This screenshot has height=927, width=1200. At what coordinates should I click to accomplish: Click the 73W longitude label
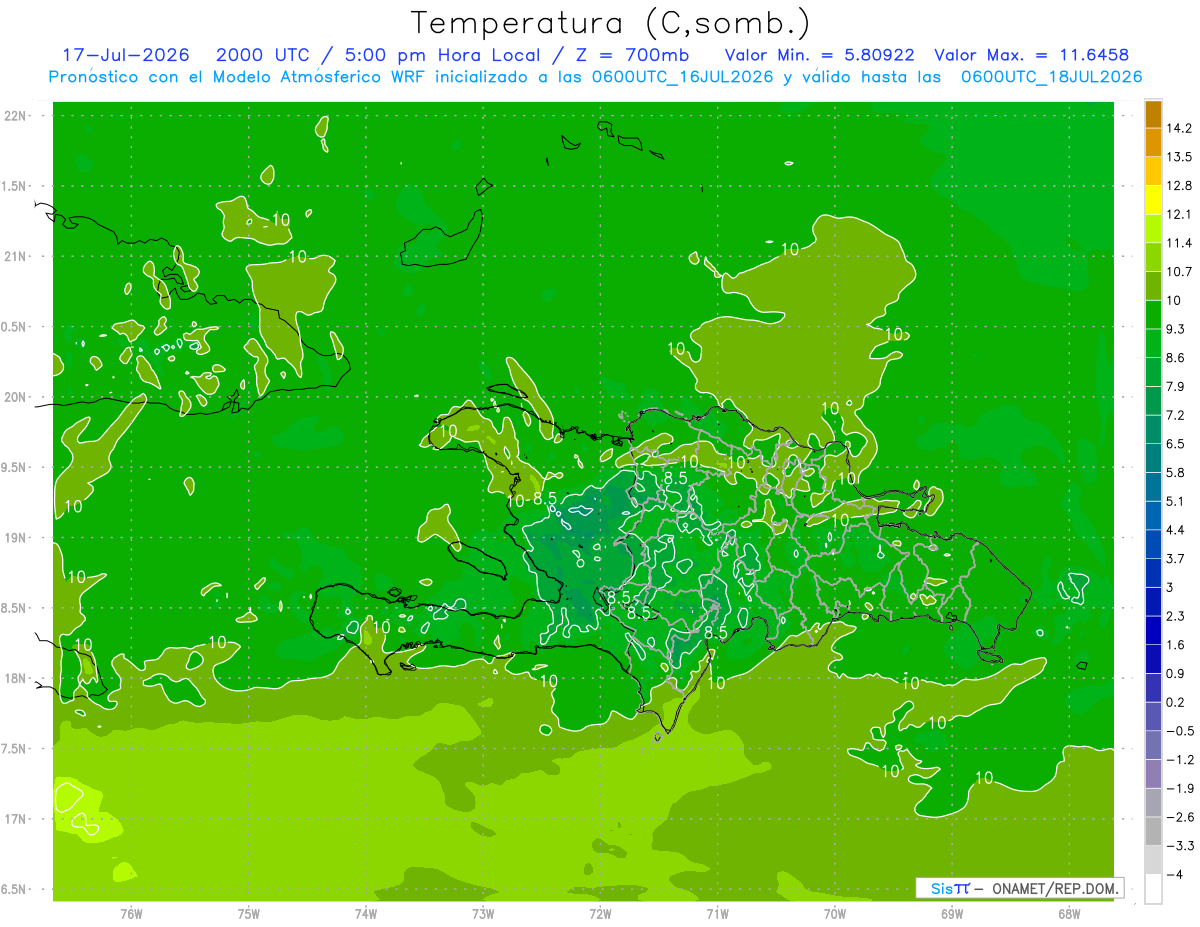[483, 914]
